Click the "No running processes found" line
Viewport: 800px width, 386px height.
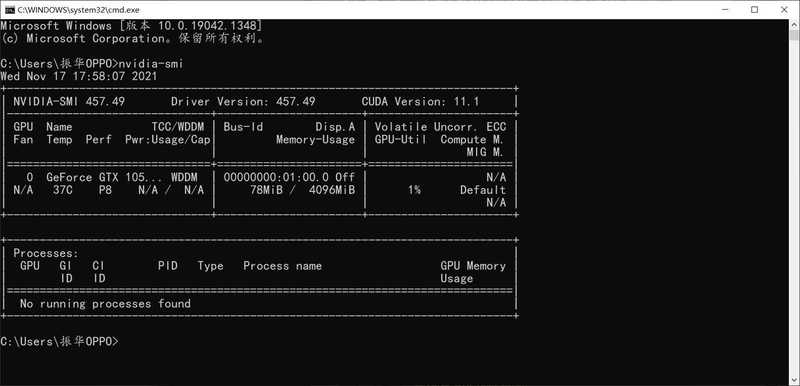tap(105, 304)
